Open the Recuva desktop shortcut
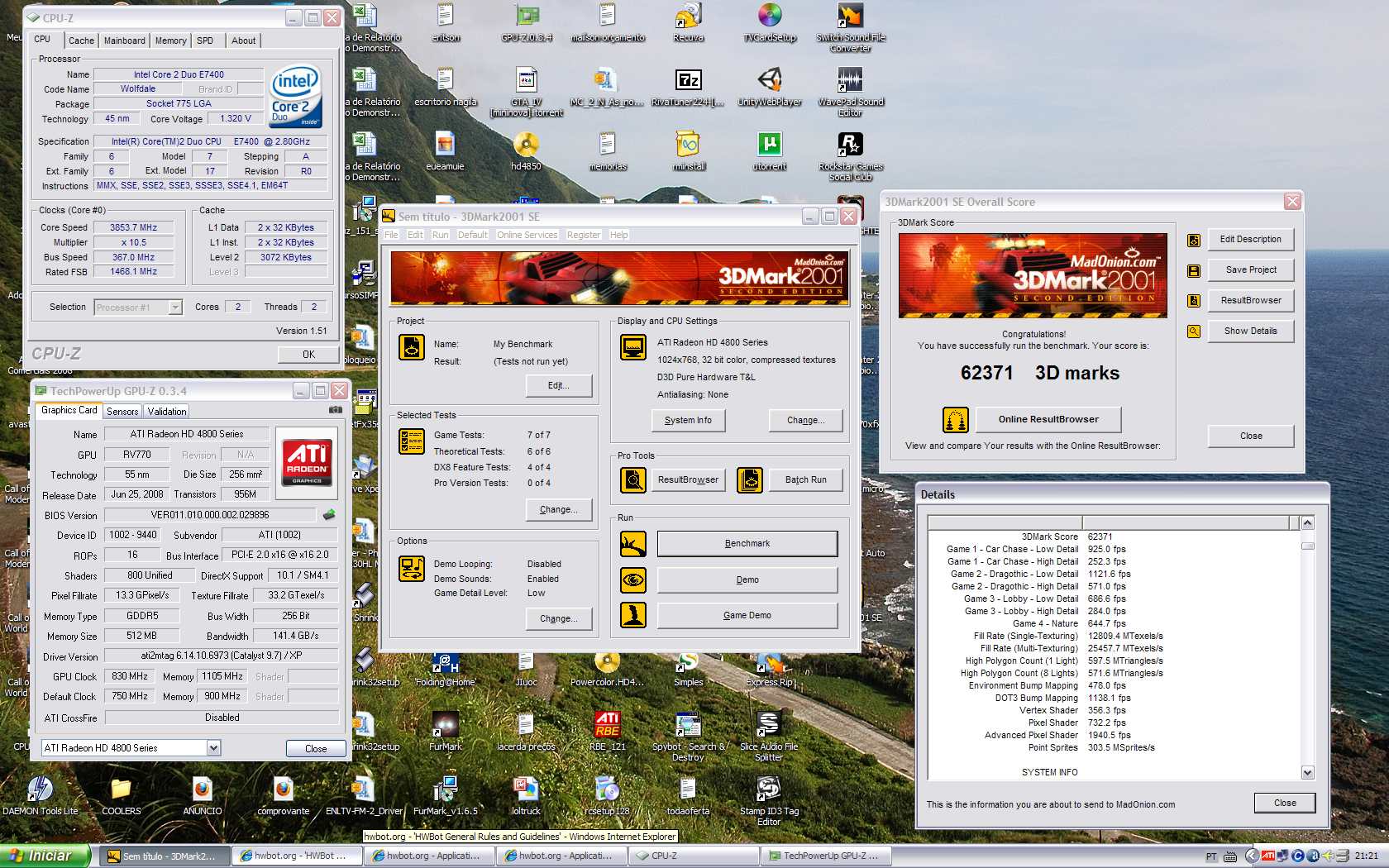The height and width of the screenshot is (868, 1389). point(688,21)
